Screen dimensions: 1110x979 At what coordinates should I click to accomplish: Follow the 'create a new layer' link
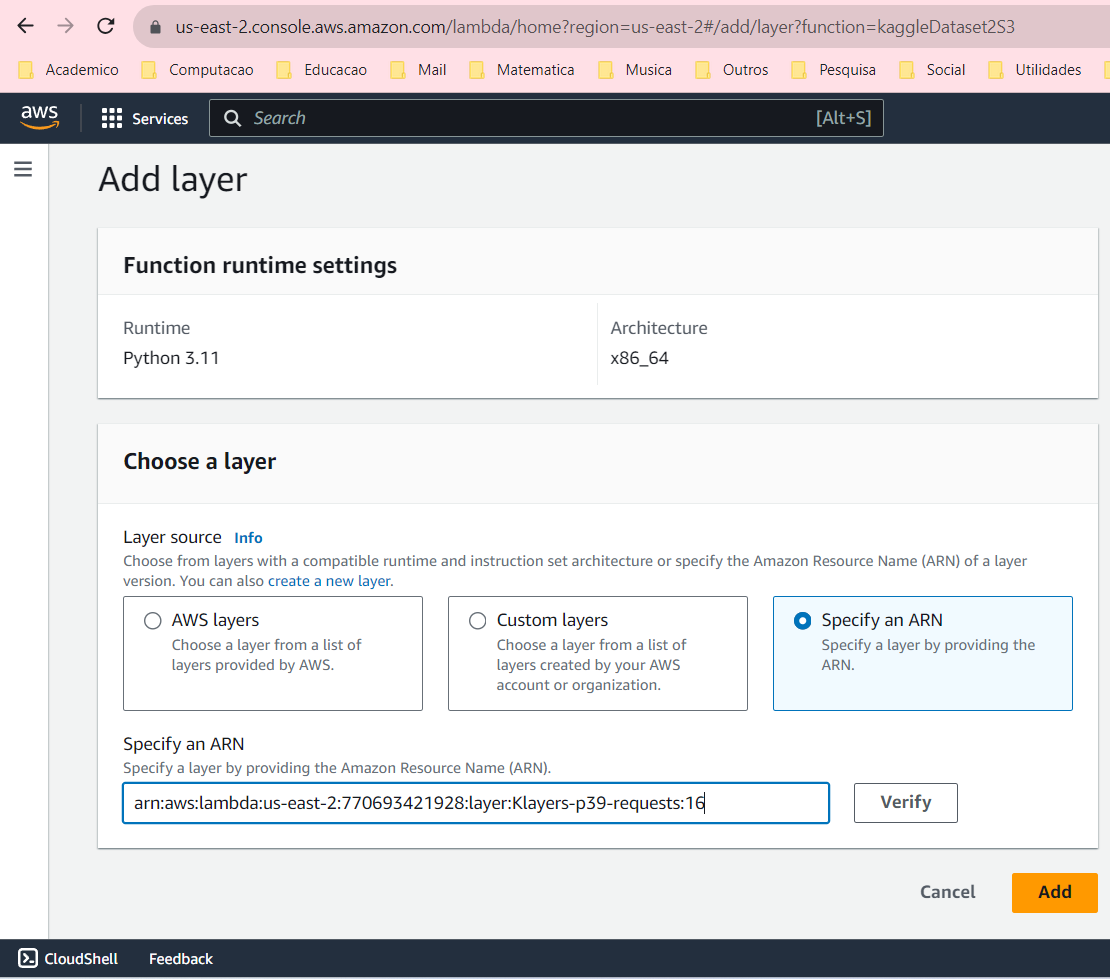[329, 581]
